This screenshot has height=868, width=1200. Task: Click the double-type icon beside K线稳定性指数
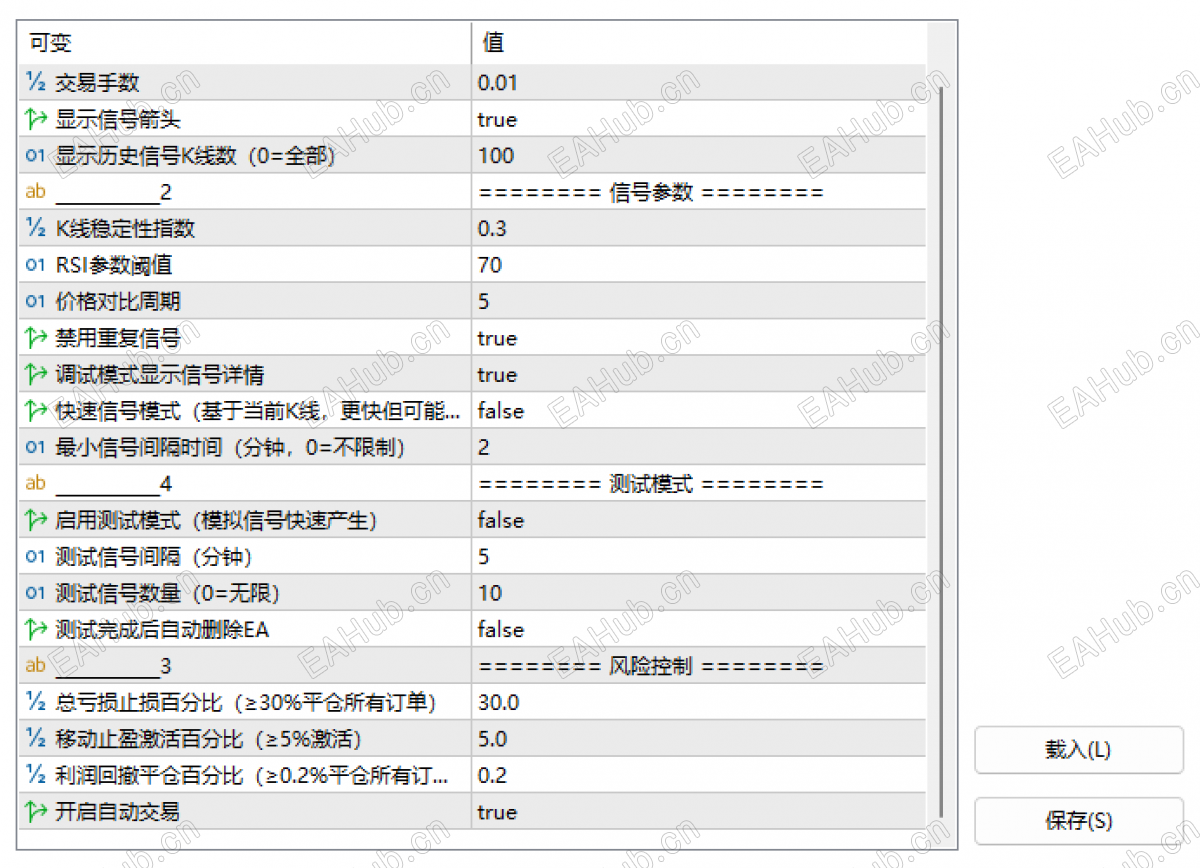[36, 229]
